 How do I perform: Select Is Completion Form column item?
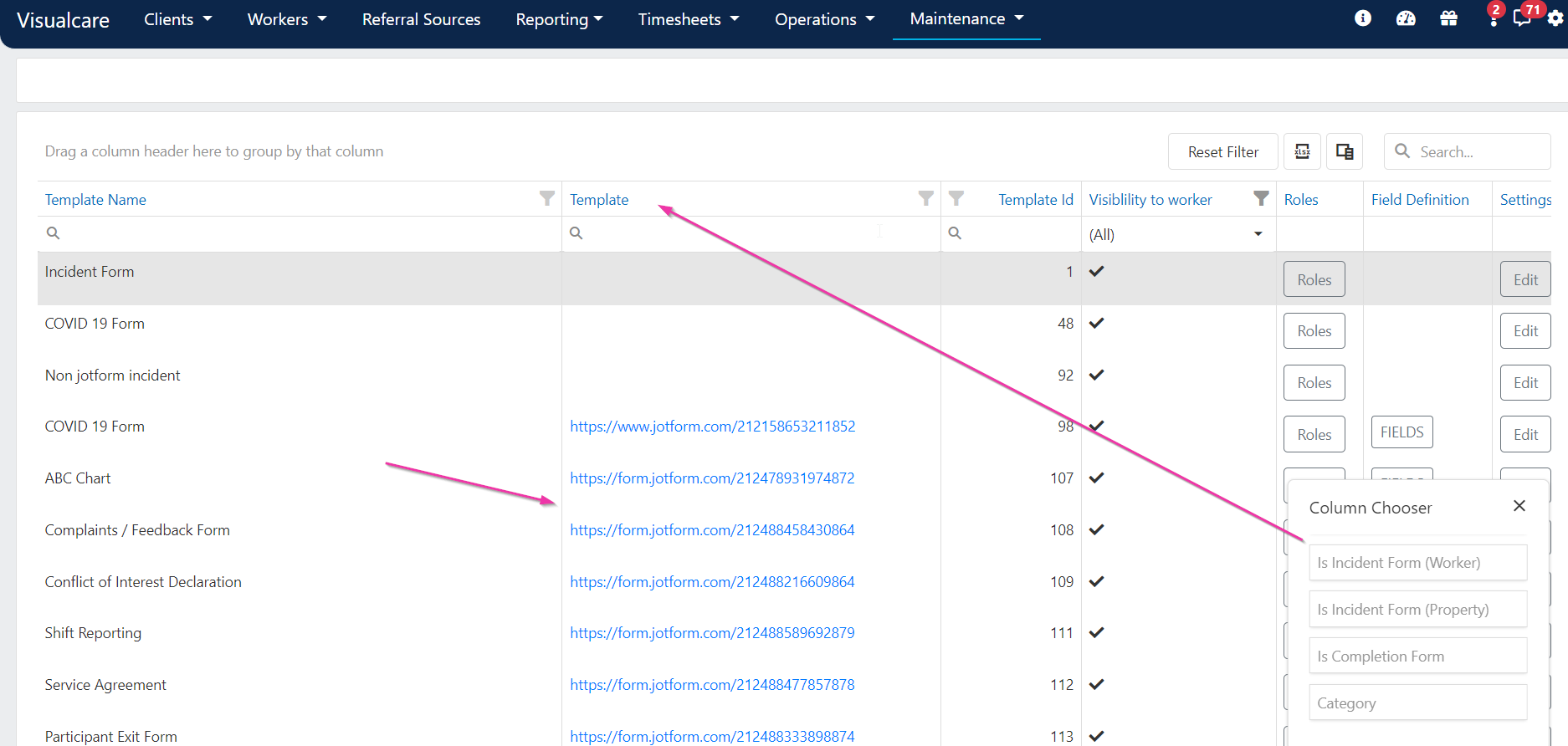pos(1417,656)
